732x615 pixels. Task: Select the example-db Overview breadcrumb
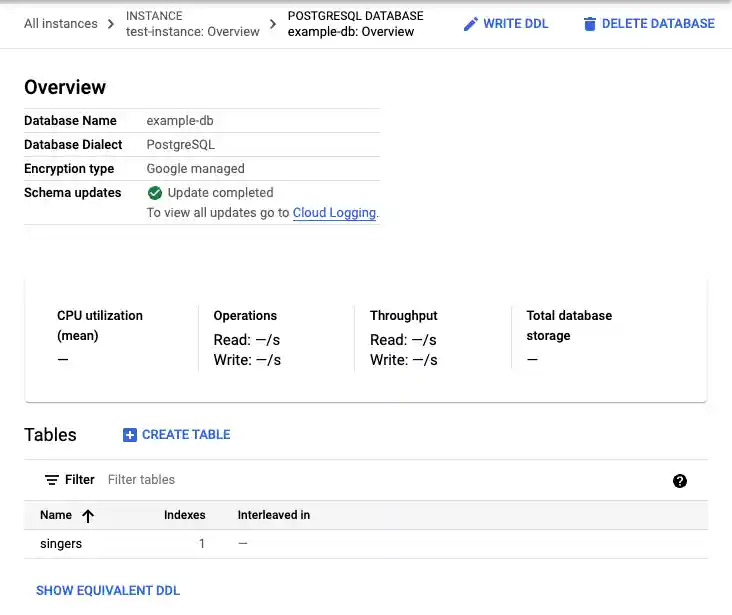pos(350,31)
